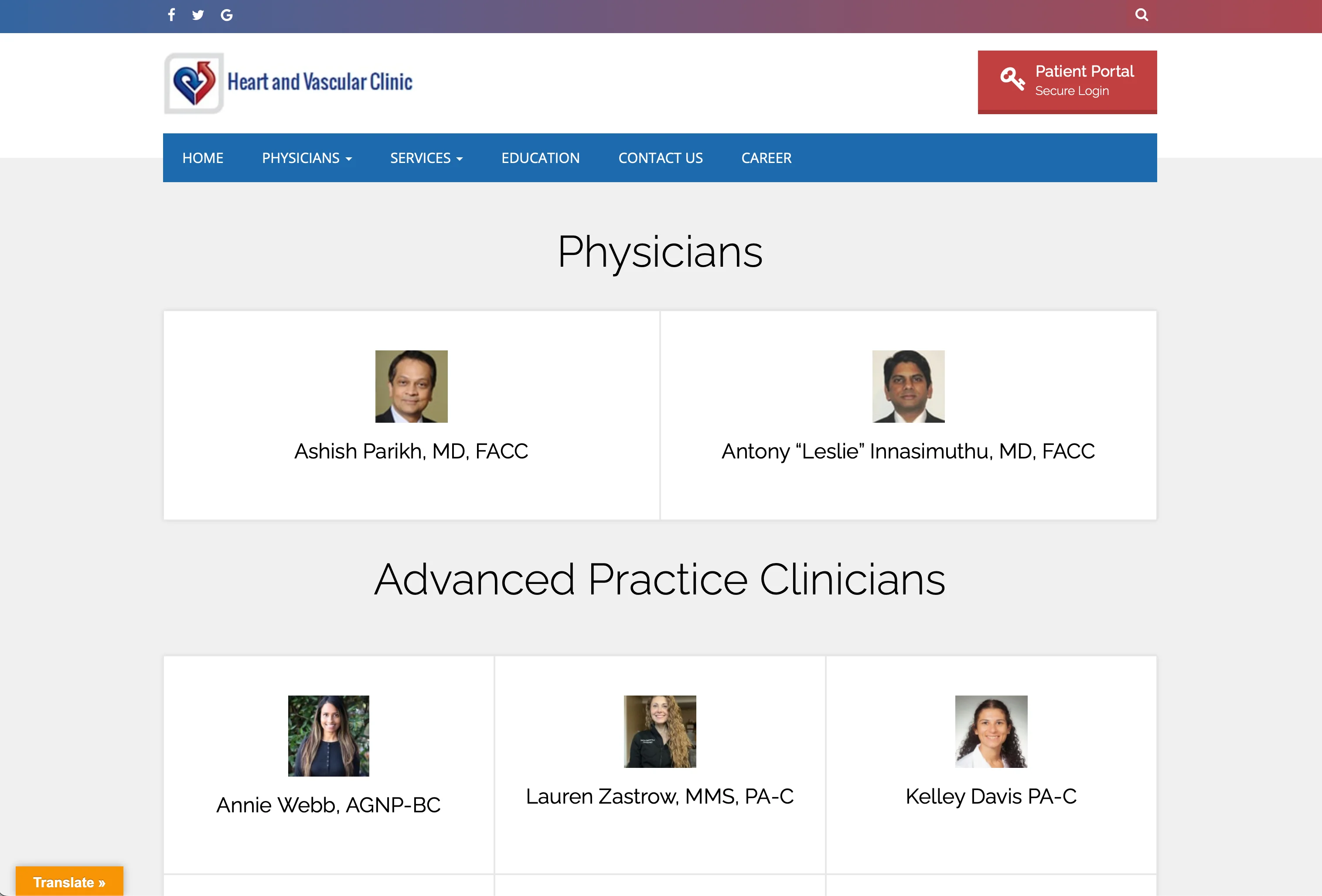This screenshot has height=896, width=1322.
Task: Expand the PHYSICIANS navigation dropdown
Action: point(307,157)
